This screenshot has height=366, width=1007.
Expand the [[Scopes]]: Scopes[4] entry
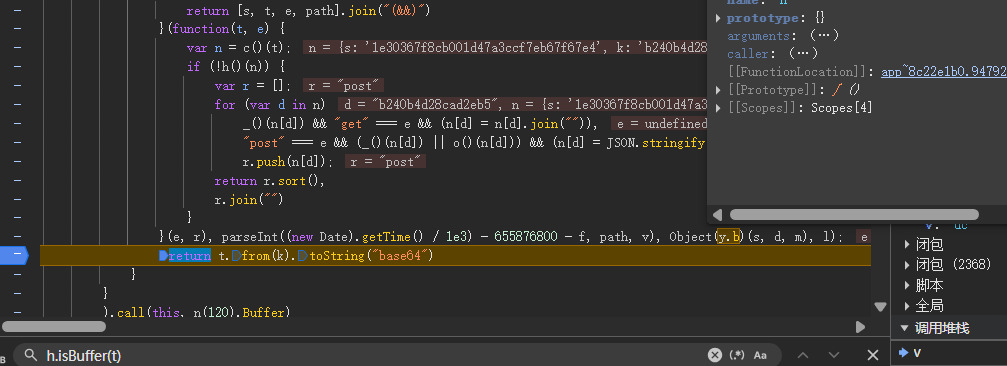point(719,107)
